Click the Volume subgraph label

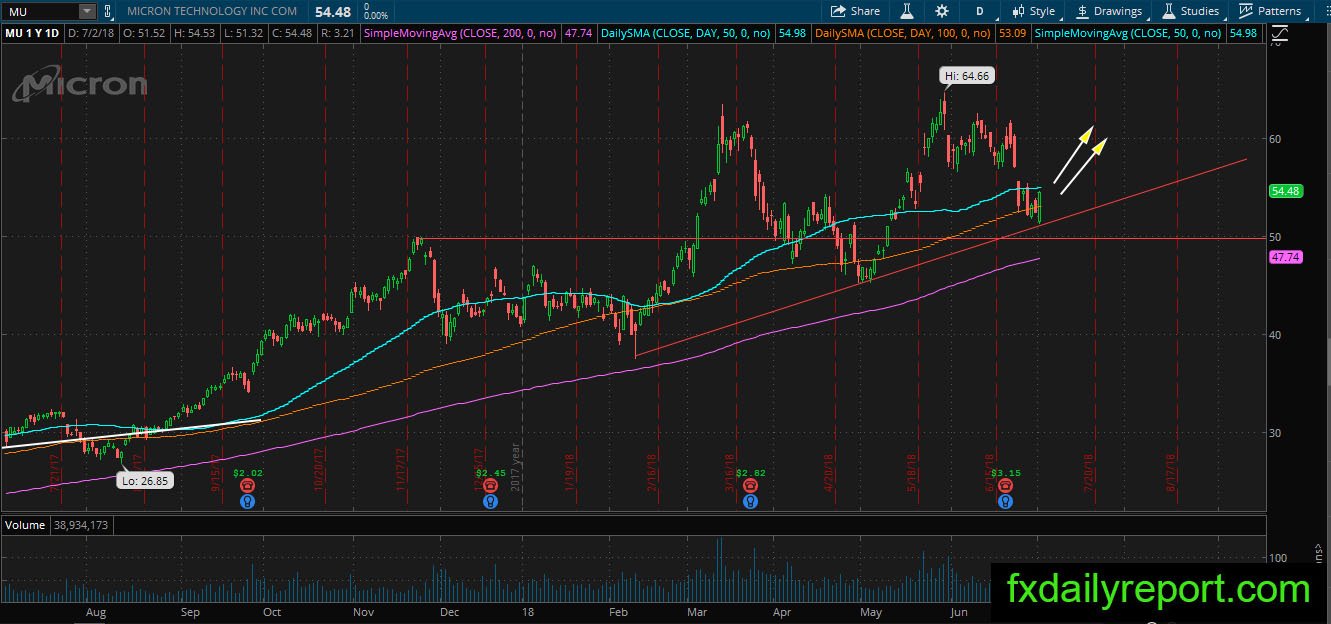[x=25, y=524]
